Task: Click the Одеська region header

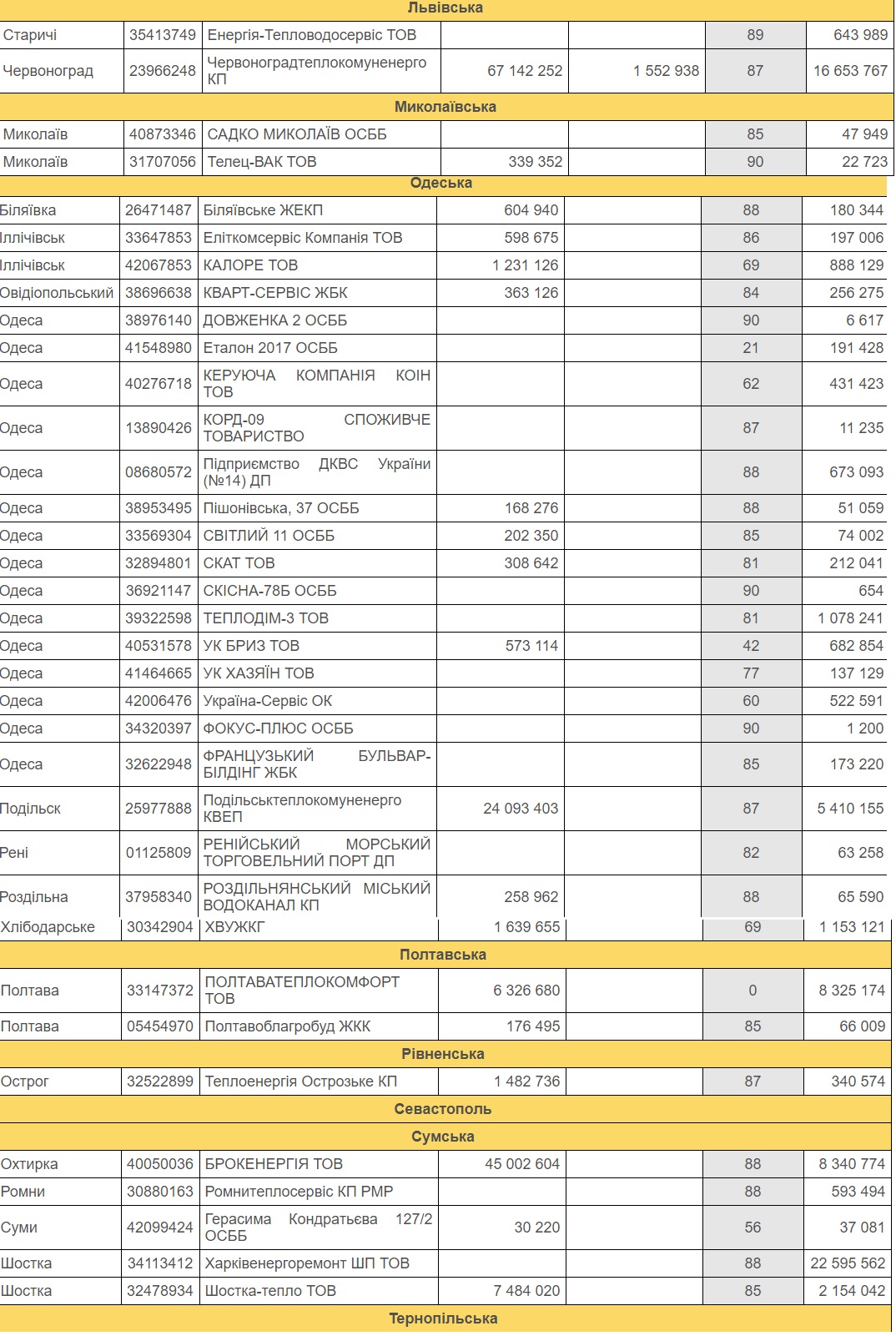Action: (441, 184)
